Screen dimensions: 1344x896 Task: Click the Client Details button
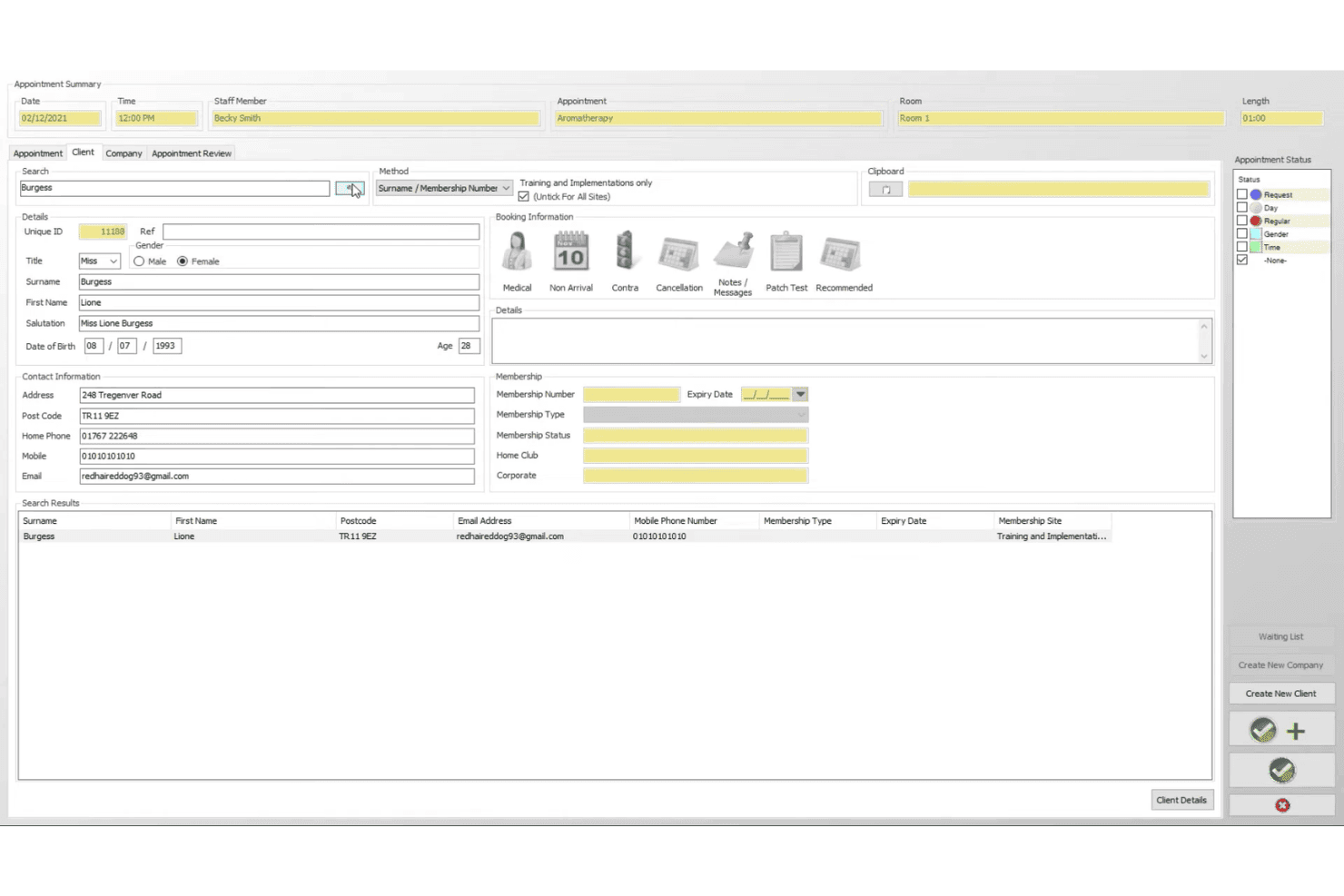(1181, 800)
